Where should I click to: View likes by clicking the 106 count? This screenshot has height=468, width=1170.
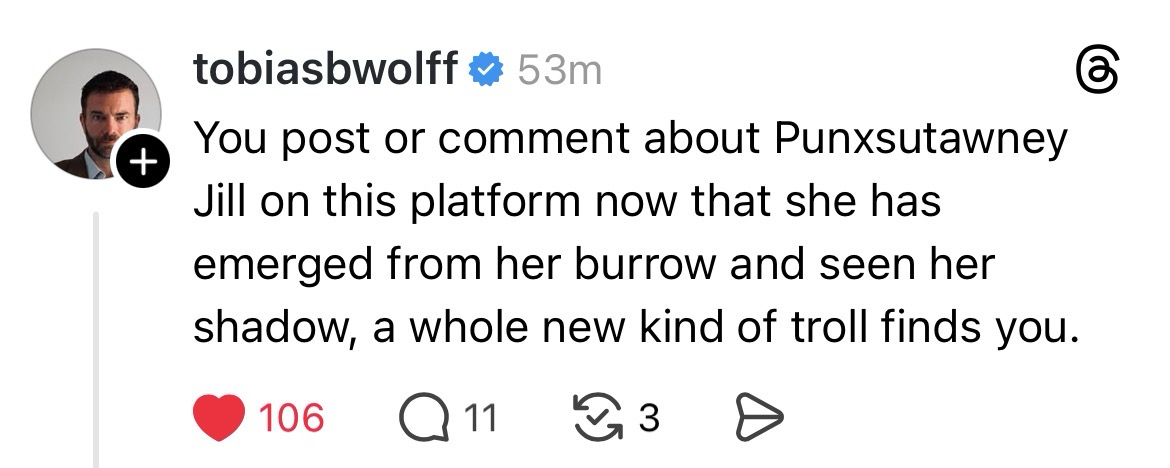tap(292, 417)
